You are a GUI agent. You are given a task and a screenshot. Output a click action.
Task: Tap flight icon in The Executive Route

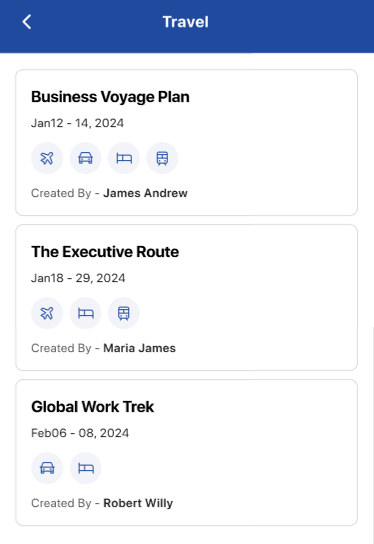click(x=47, y=313)
